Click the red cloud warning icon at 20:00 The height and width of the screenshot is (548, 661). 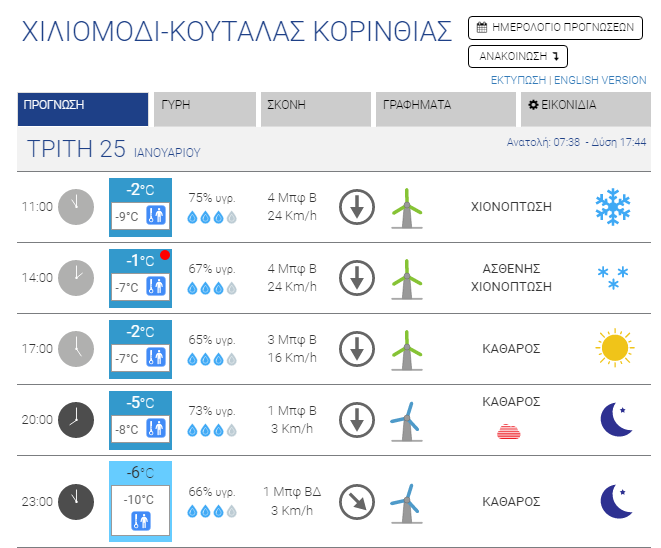[510, 431]
